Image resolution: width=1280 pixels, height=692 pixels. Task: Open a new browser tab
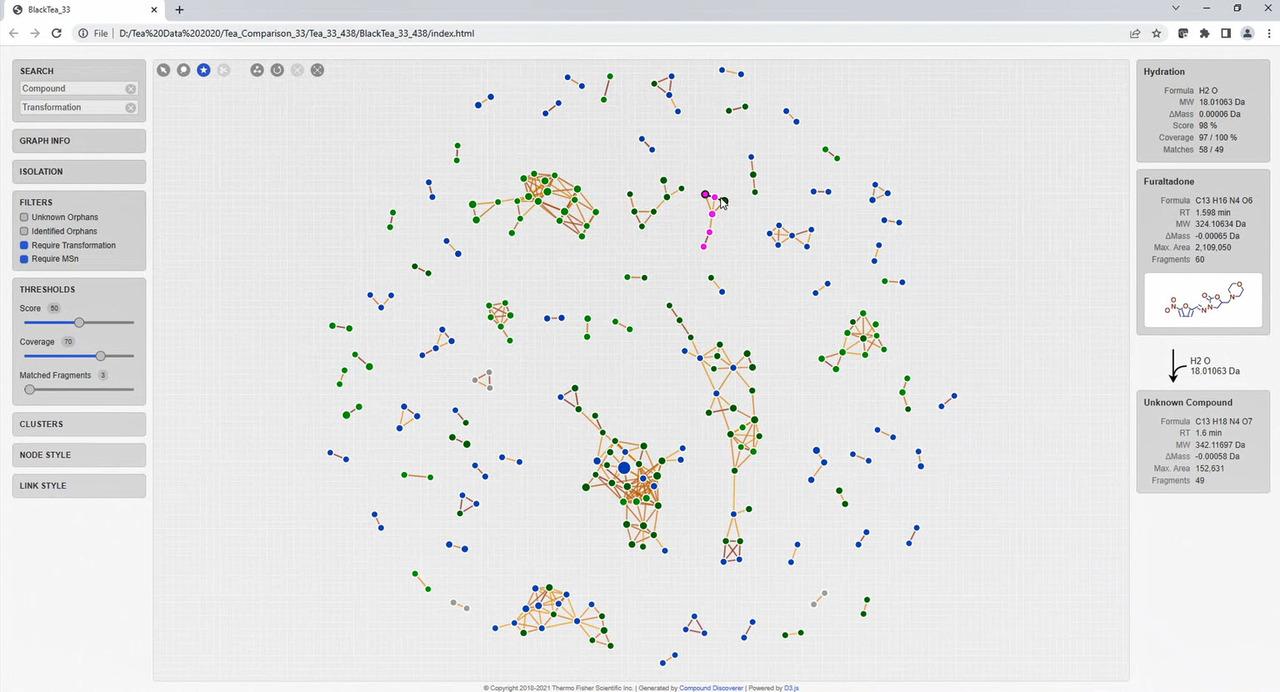point(179,9)
